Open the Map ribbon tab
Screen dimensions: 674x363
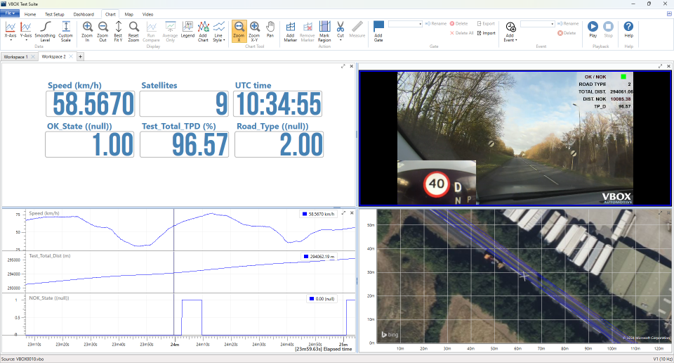pos(129,14)
